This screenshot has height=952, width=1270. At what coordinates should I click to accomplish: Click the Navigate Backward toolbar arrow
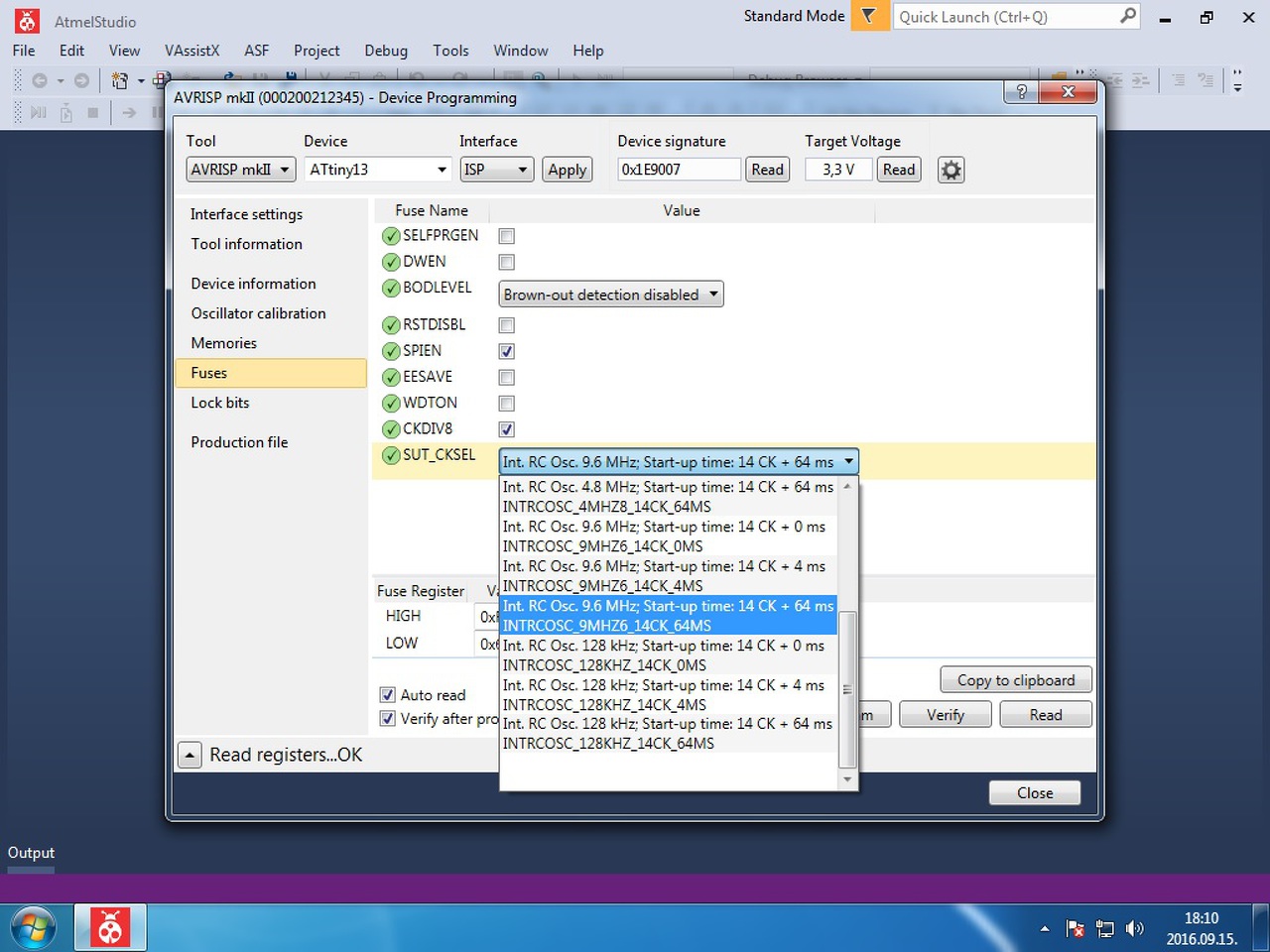[x=40, y=80]
